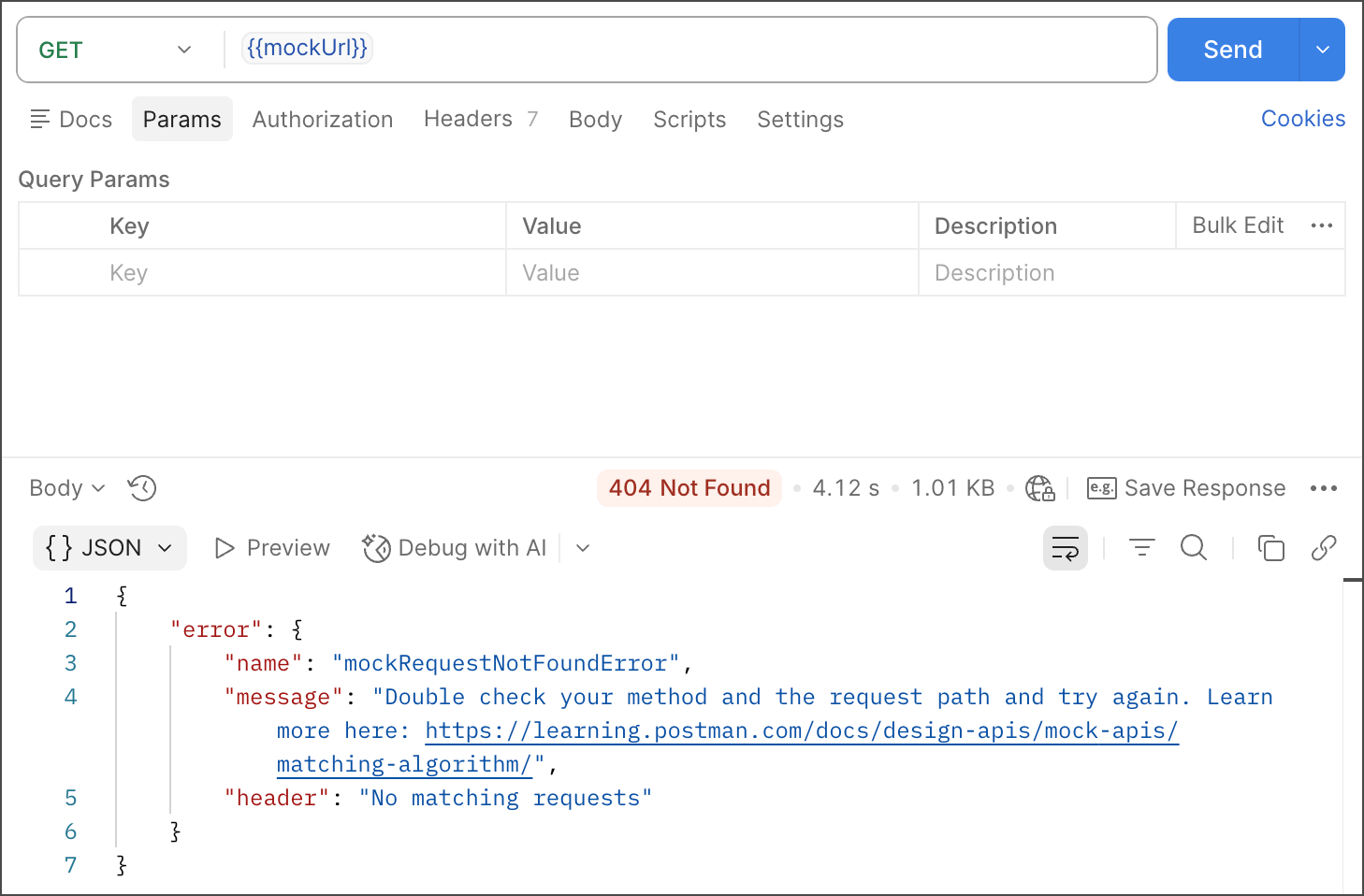Click Debug with AI

[x=456, y=548]
